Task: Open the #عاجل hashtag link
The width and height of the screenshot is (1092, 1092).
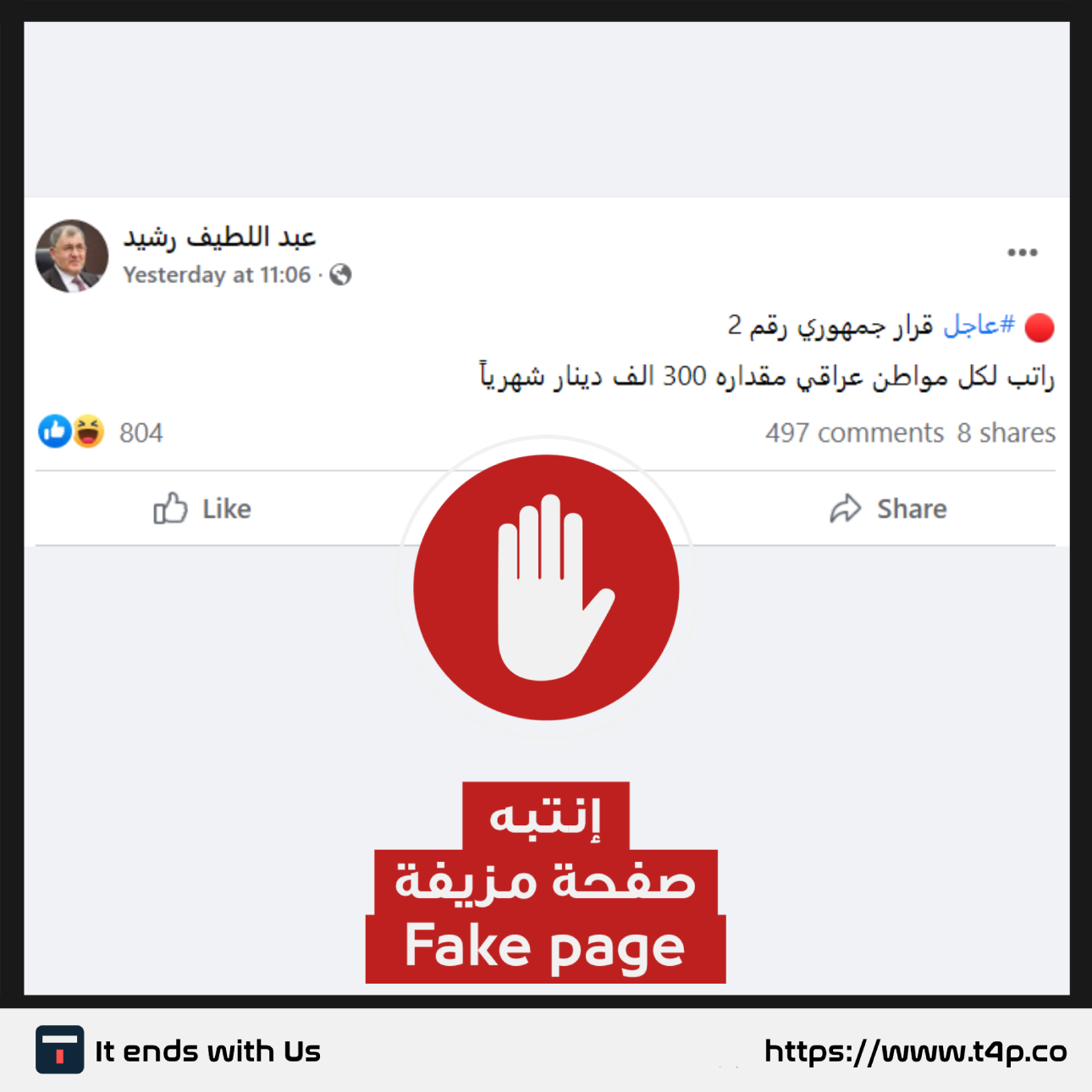Action: pyautogui.click(x=979, y=325)
